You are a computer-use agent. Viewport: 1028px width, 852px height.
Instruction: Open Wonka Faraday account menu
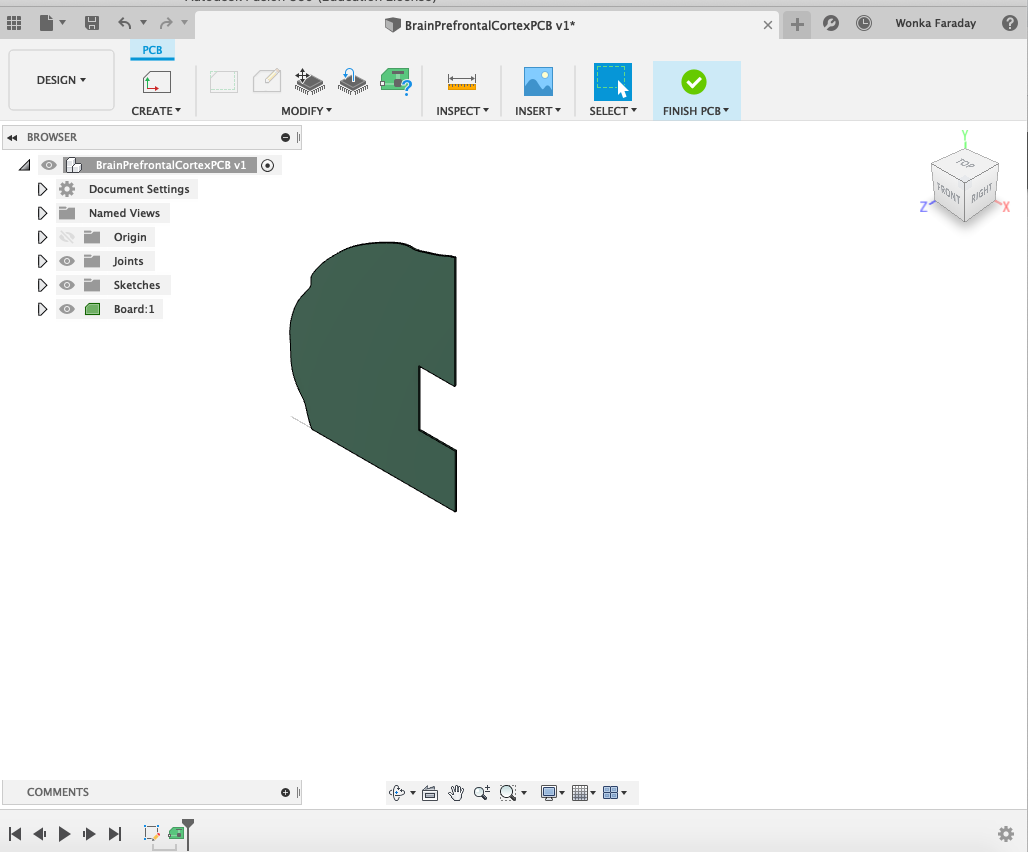[936, 24]
